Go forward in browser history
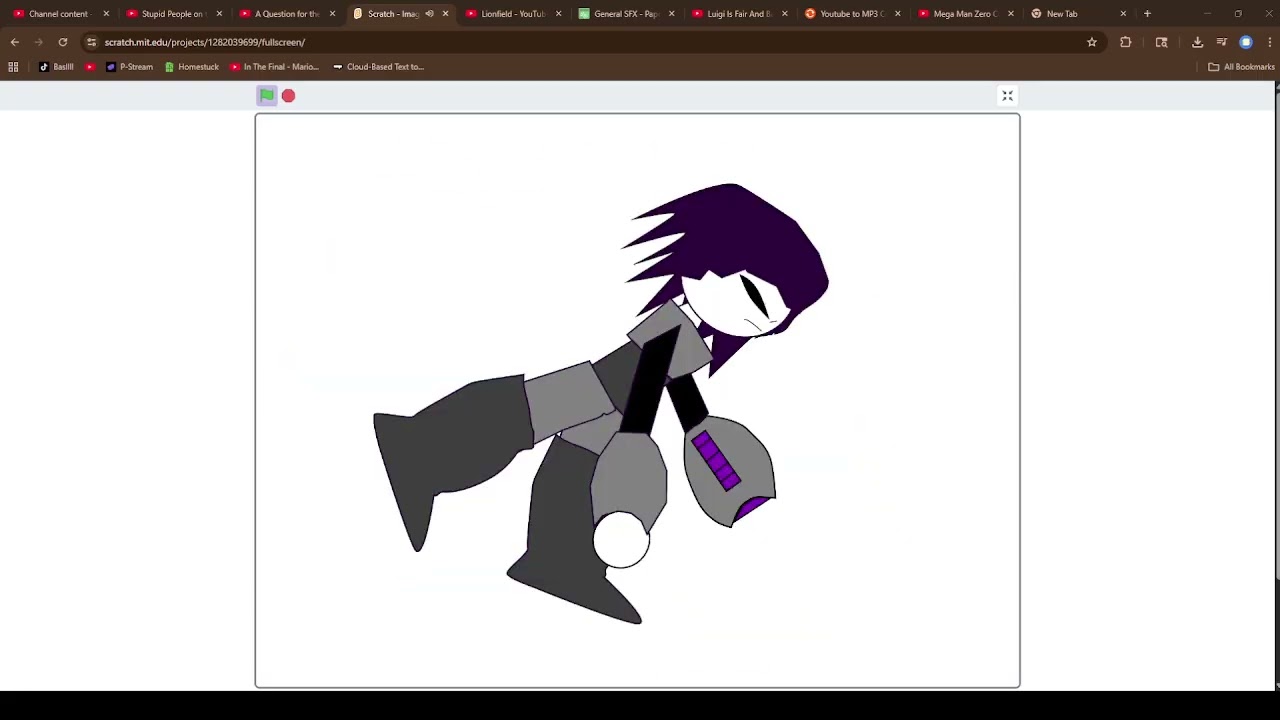 pyautogui.click(x=39, y=42)
